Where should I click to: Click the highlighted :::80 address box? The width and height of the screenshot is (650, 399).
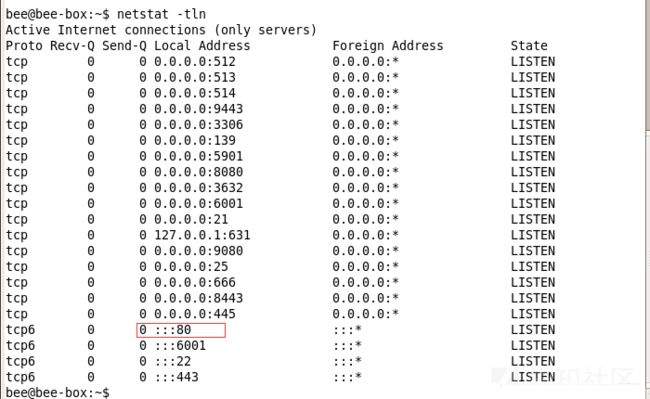(x=181, y=330)
